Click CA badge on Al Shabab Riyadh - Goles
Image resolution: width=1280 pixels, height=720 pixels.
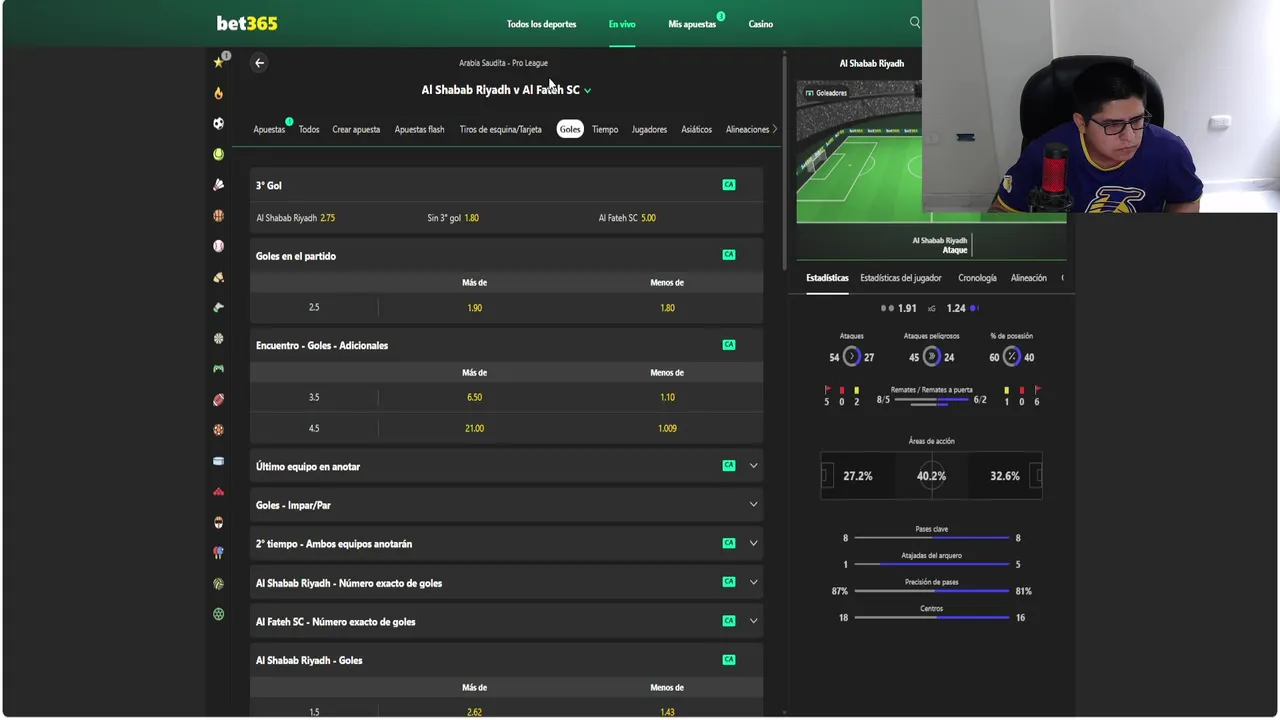(x=729, y=660)
